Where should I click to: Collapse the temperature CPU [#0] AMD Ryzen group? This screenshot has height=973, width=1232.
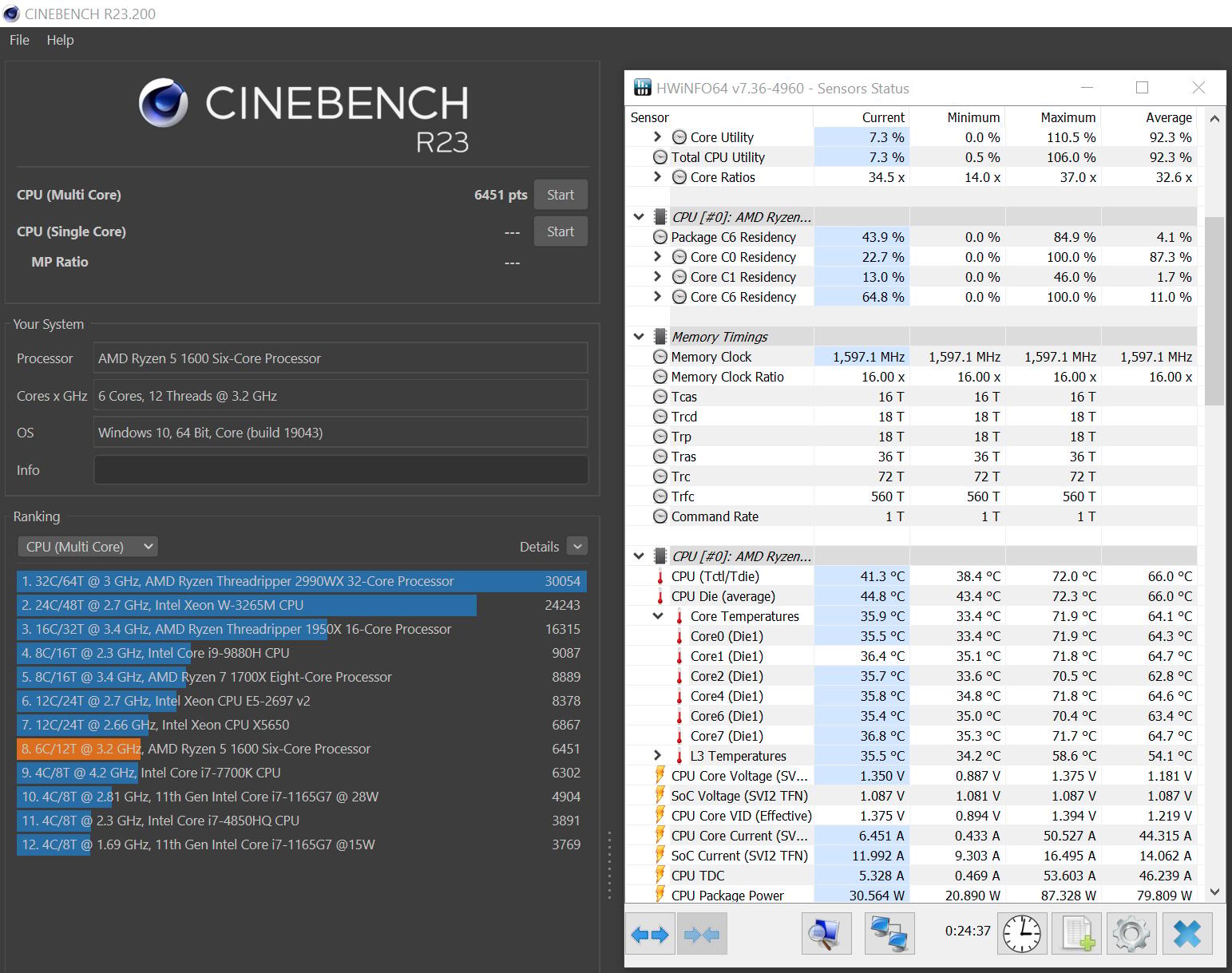[x=639, y=556]
